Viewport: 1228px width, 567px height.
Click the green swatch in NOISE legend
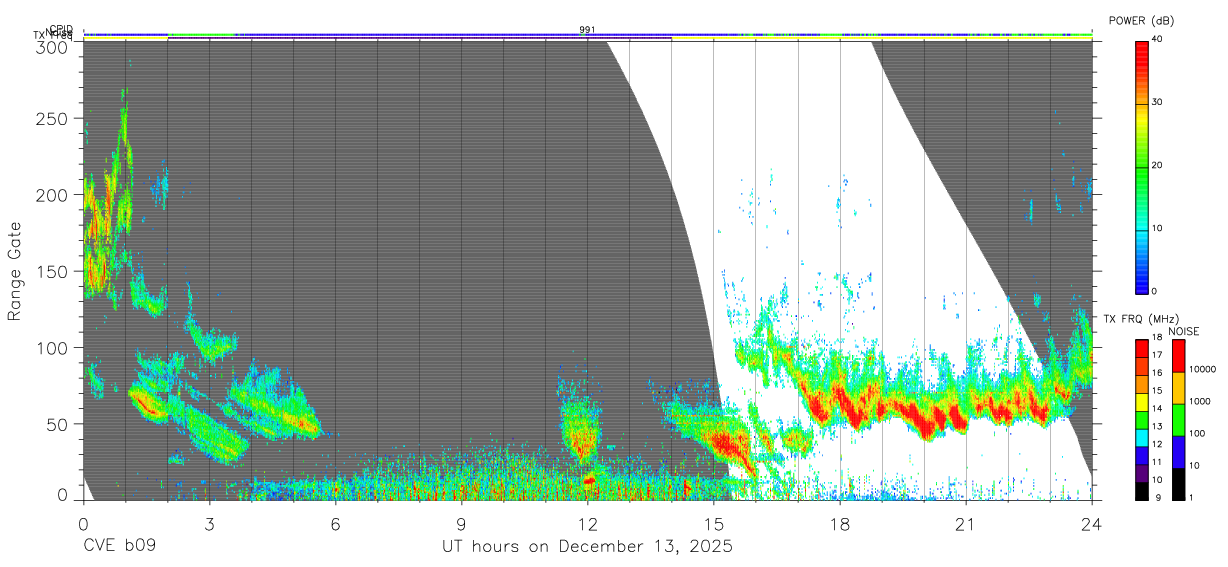point(1179,419)
